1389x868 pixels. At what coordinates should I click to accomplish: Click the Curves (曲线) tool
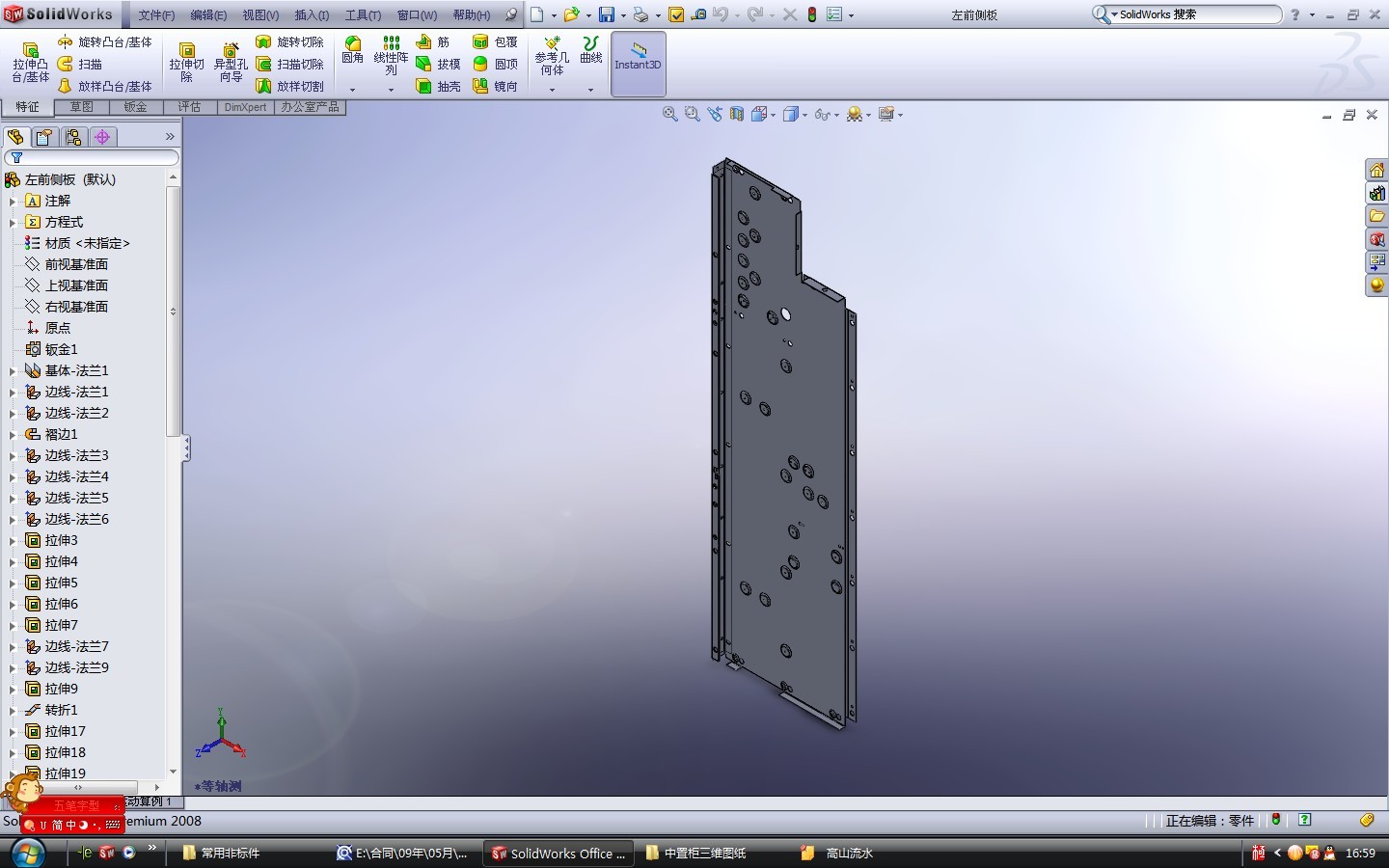pos(591,50)
